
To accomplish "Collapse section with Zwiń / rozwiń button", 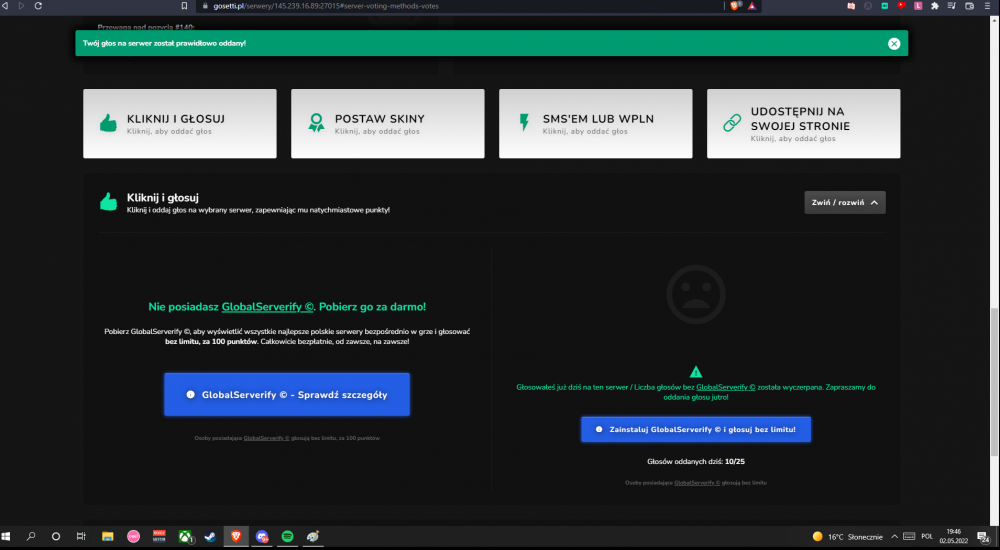I will click(x=844, y=202).
